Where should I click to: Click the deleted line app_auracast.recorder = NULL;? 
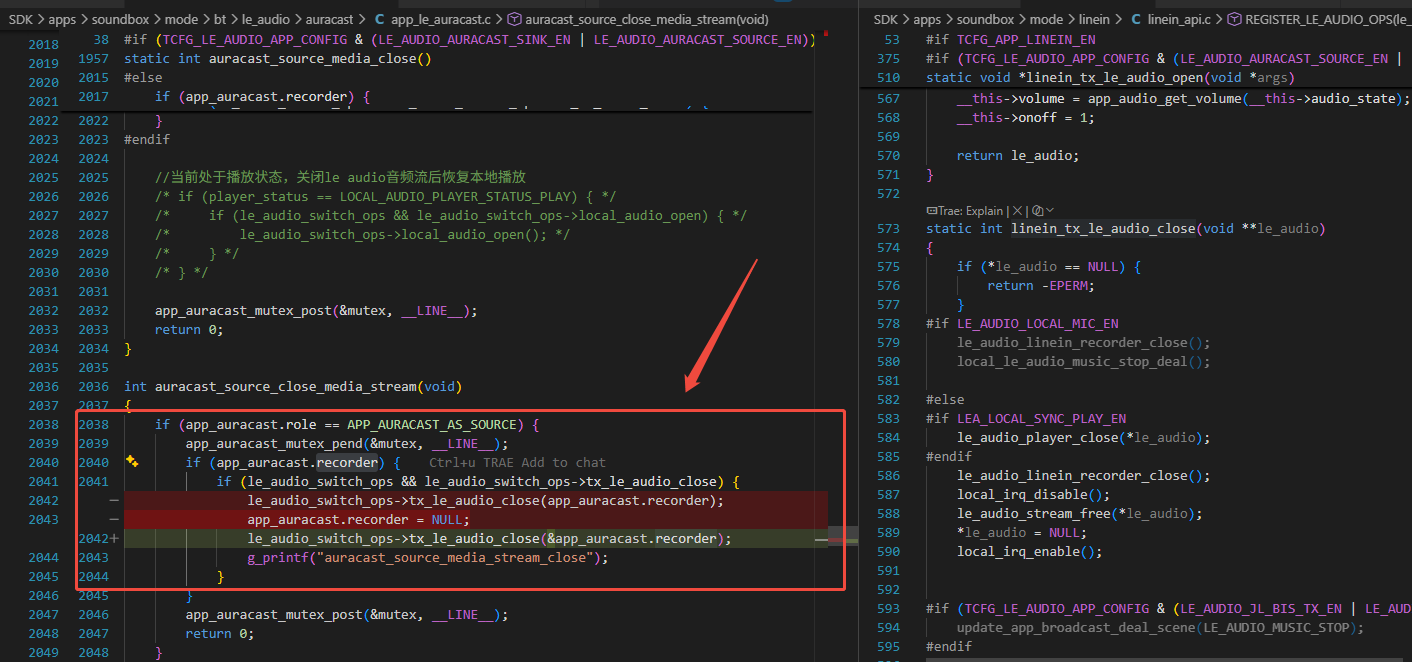click(358, 520)
